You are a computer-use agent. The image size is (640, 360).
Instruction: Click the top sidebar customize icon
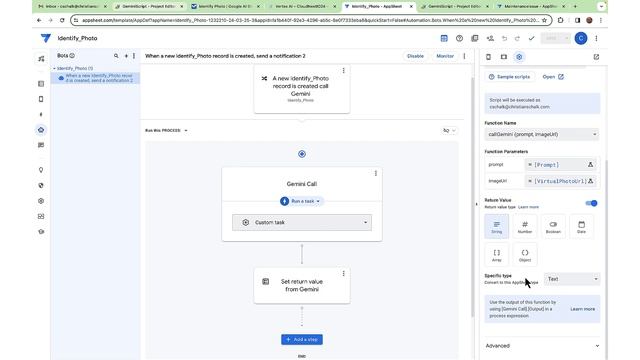(x=41, y=59)
